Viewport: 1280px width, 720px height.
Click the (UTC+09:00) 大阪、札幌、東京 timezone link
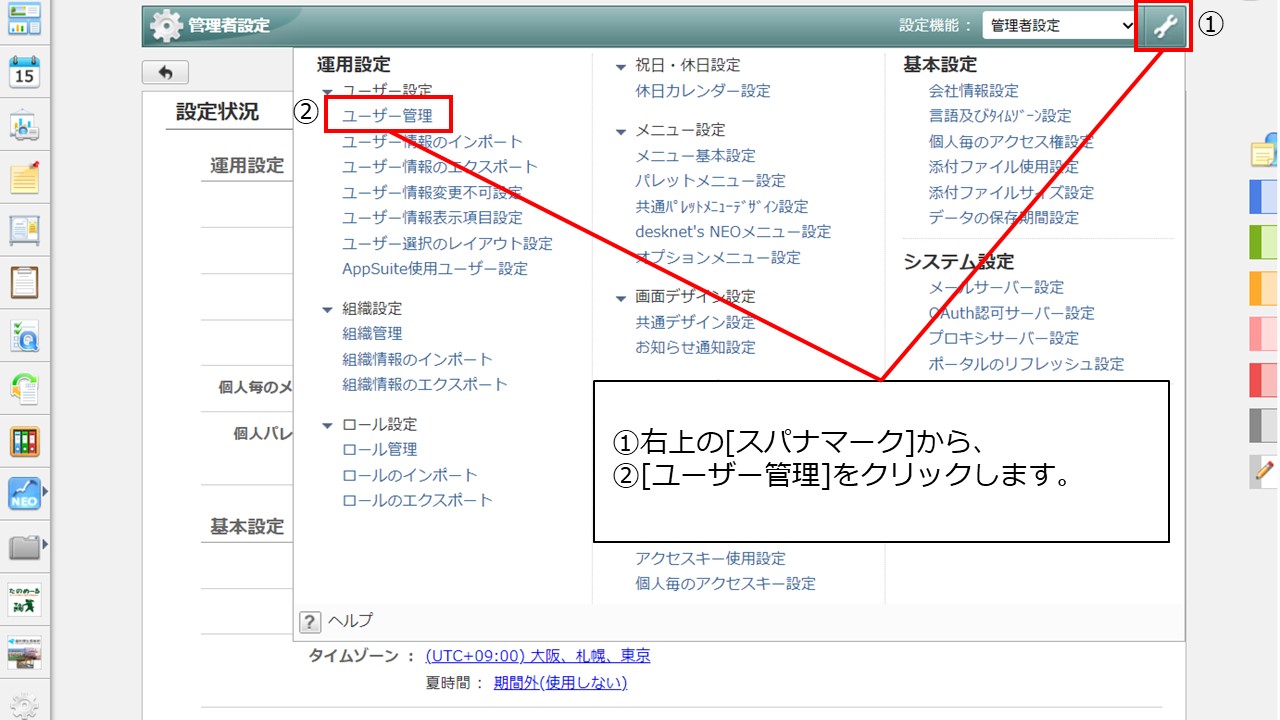click(x=540, y=655)
